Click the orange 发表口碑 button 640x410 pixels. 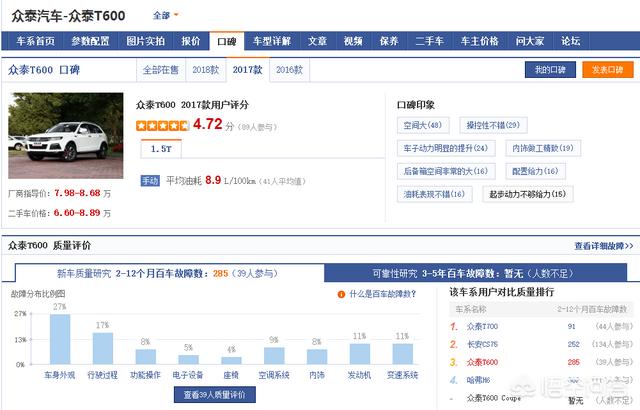608,70
